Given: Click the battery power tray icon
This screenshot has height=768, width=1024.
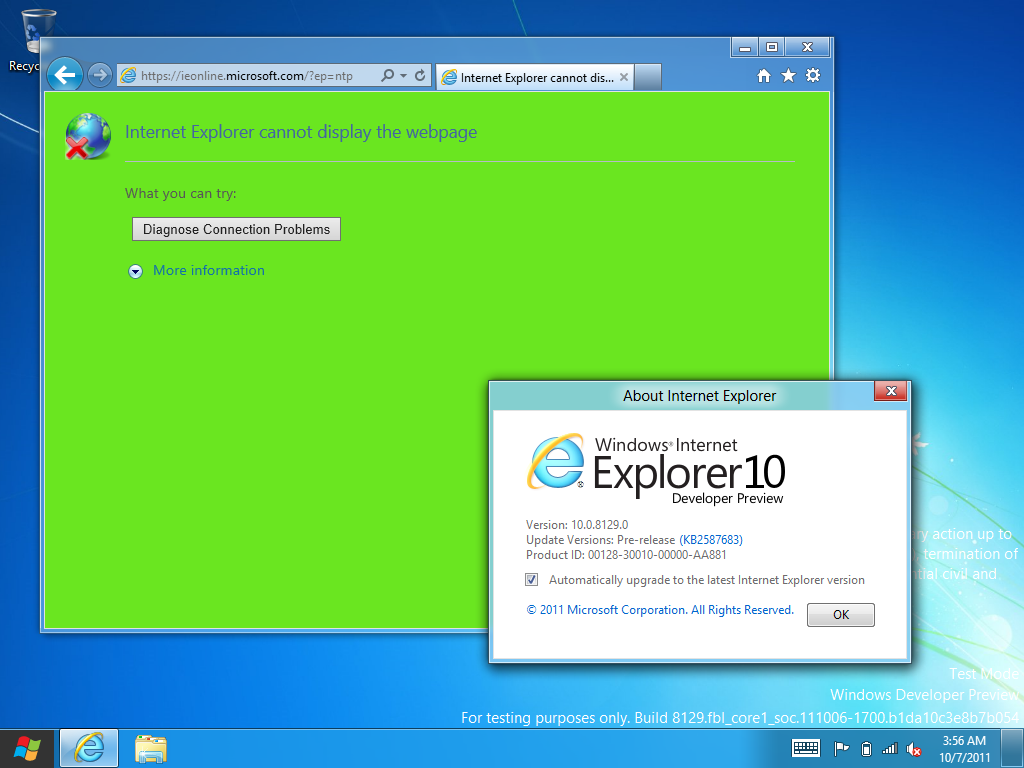Looking at the screenshot, I should tap(867, 749).
